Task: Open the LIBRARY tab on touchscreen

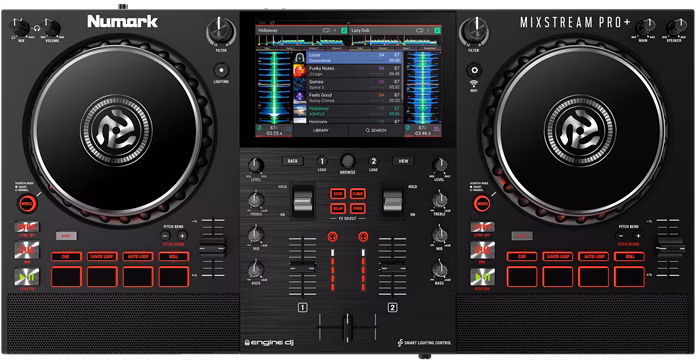Action: click(321, 130)
